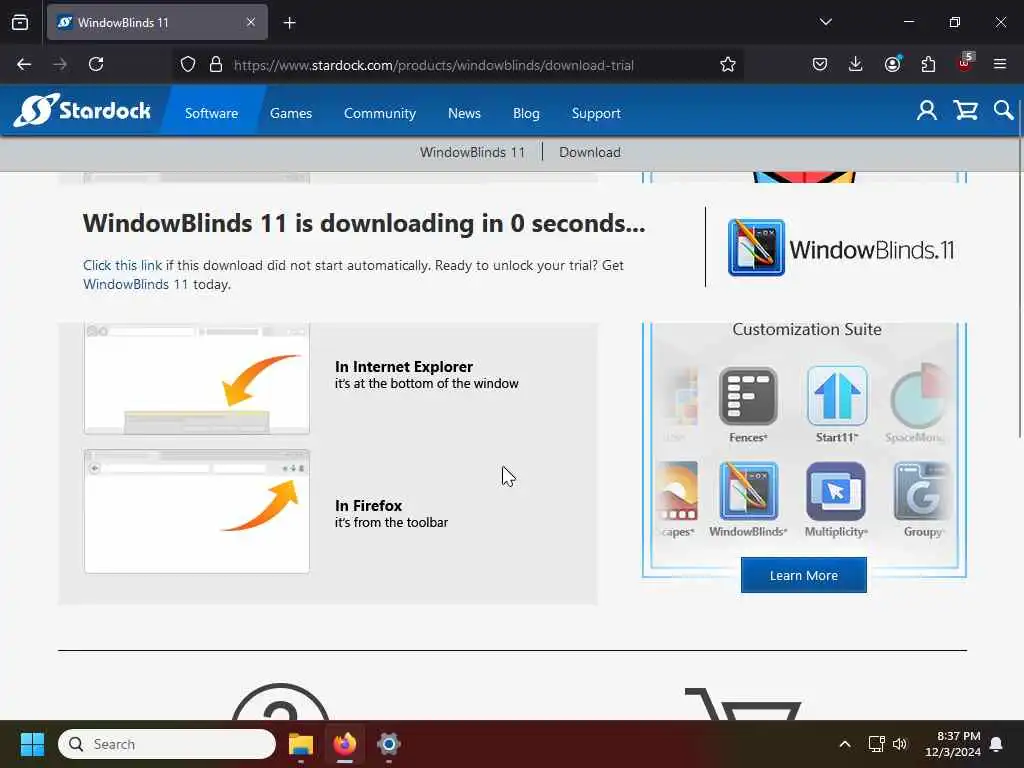Open the volume speaker tray icon

900,744
